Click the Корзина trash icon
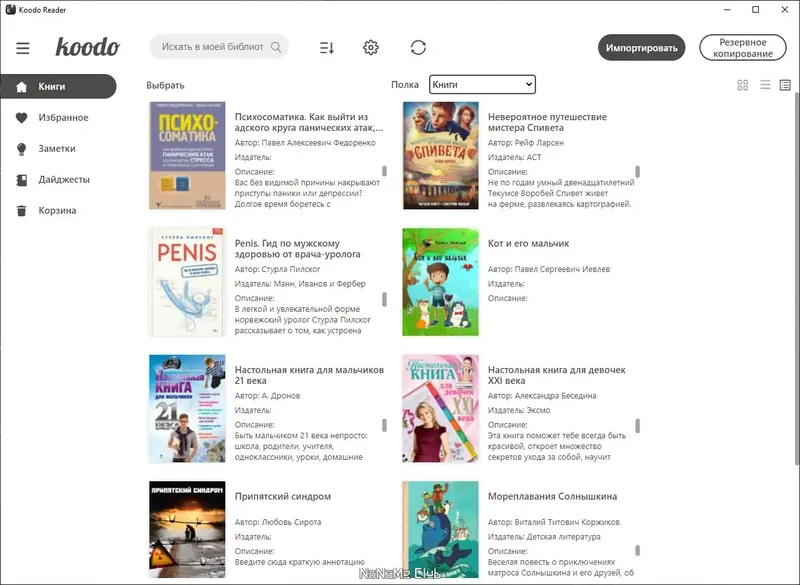Screen dimensions: 800x585 (21, 211)
